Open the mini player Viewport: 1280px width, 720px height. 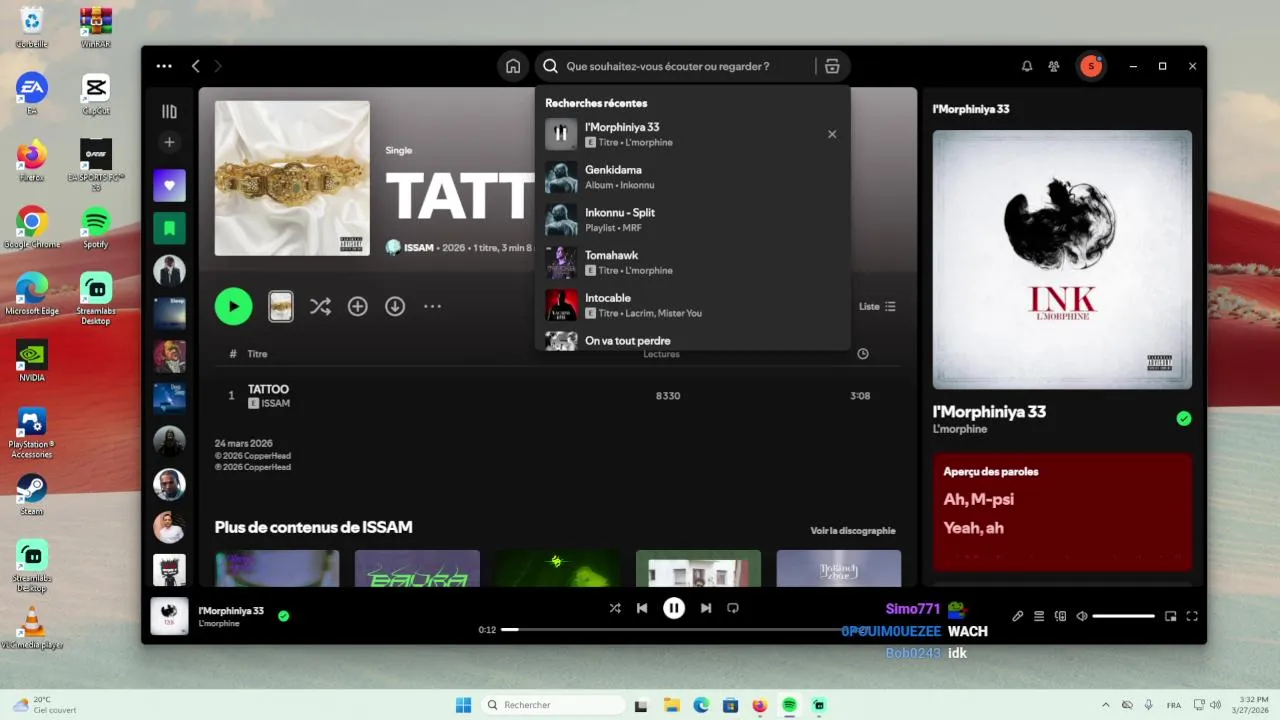[1171, 617]
